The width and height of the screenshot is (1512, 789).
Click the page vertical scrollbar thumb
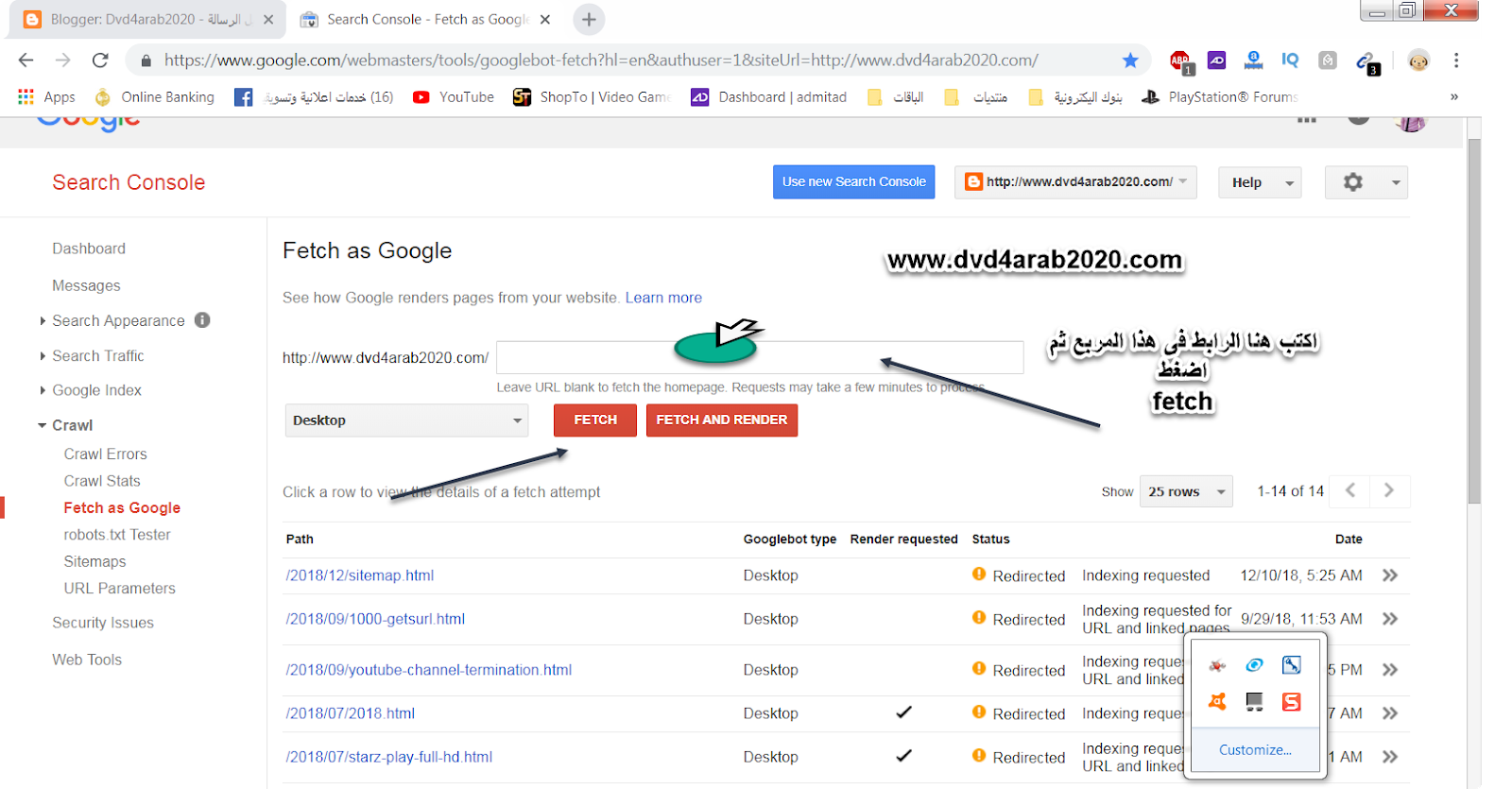coord(1474,321)
